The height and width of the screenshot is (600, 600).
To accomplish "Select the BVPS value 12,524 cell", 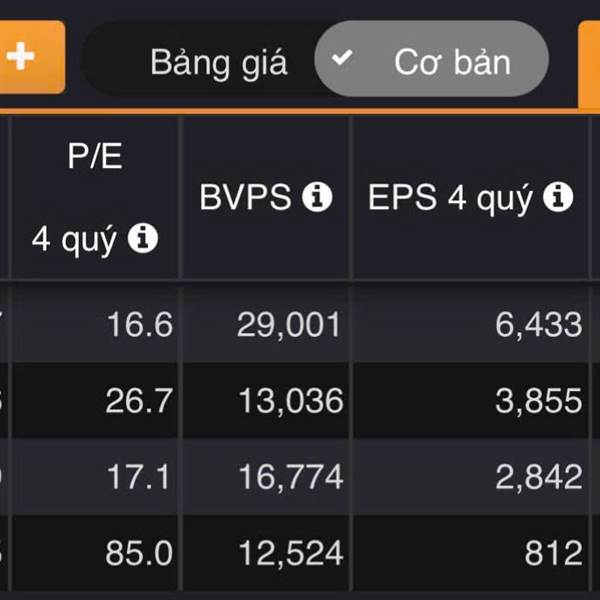I will [x=266, y=553].
